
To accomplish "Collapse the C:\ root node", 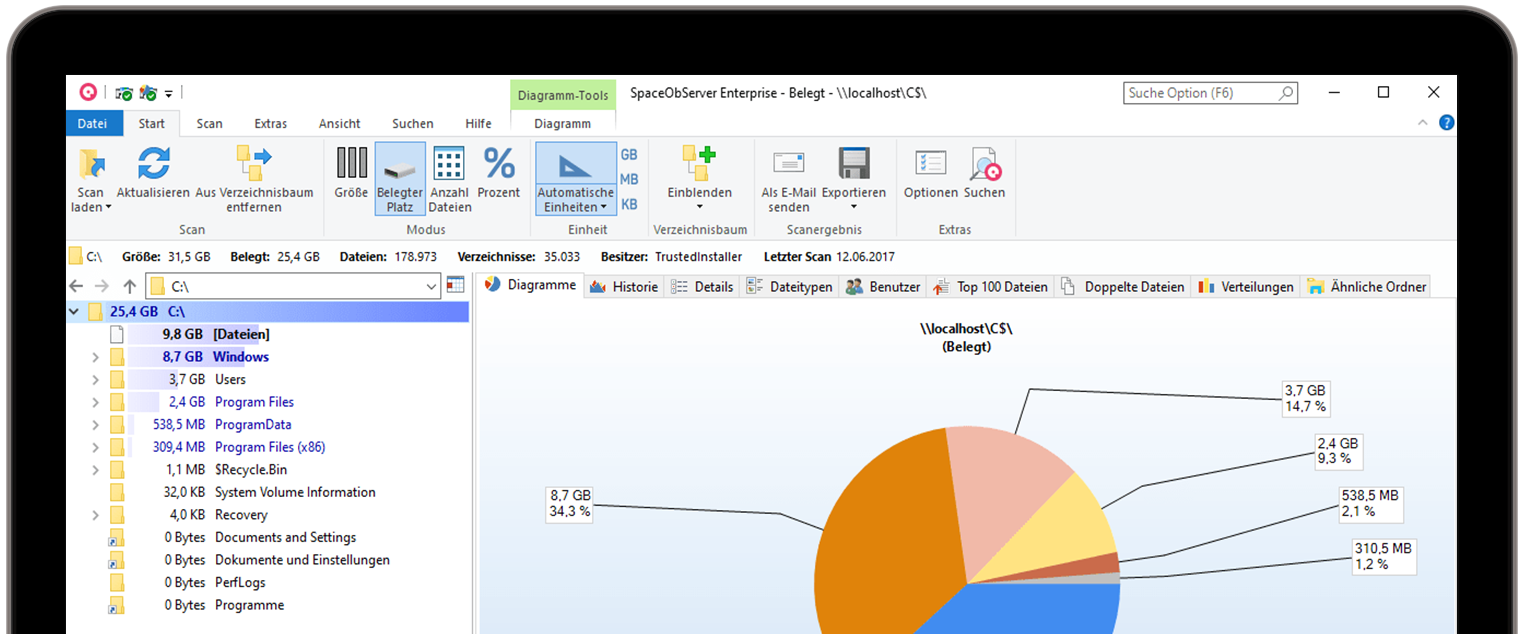I will [73, 311].
